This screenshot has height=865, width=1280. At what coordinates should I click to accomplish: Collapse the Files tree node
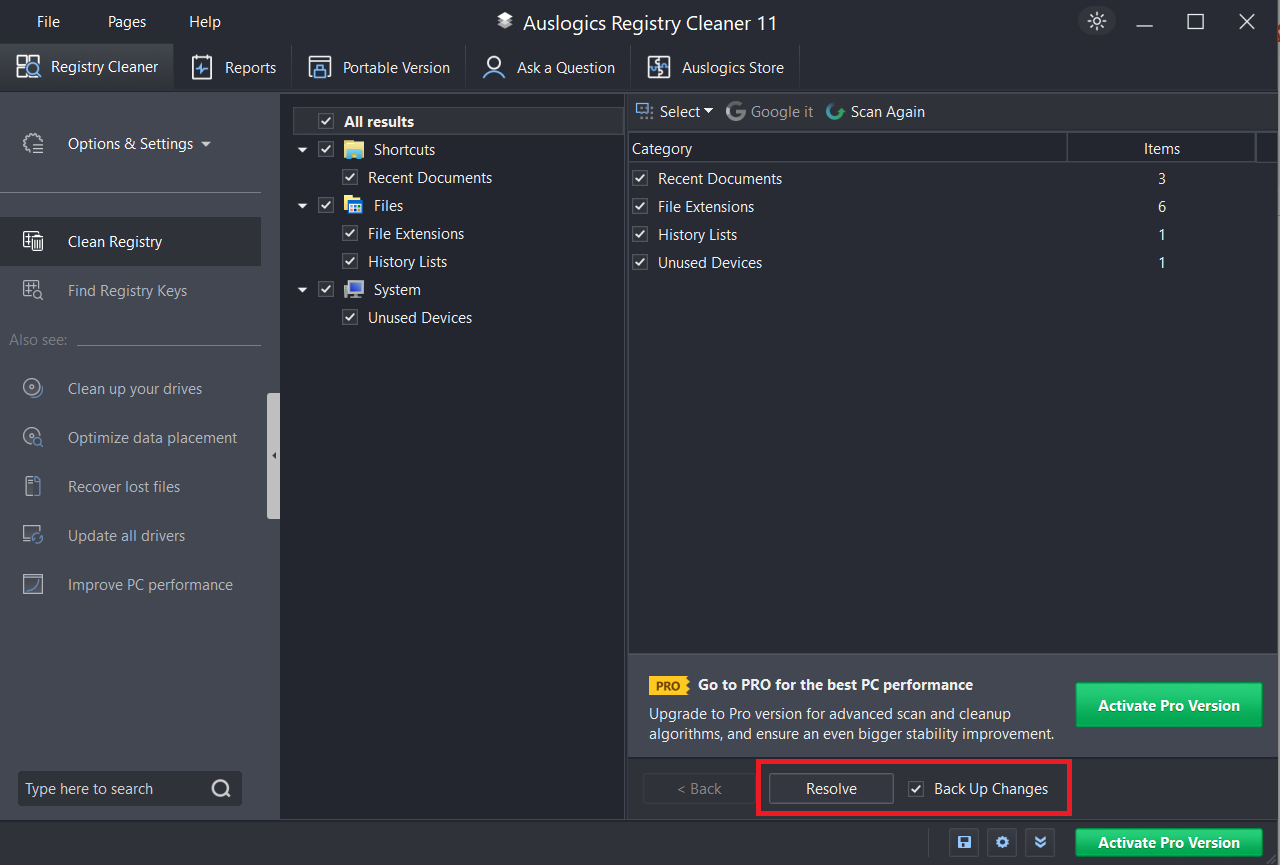click(303, 206)
